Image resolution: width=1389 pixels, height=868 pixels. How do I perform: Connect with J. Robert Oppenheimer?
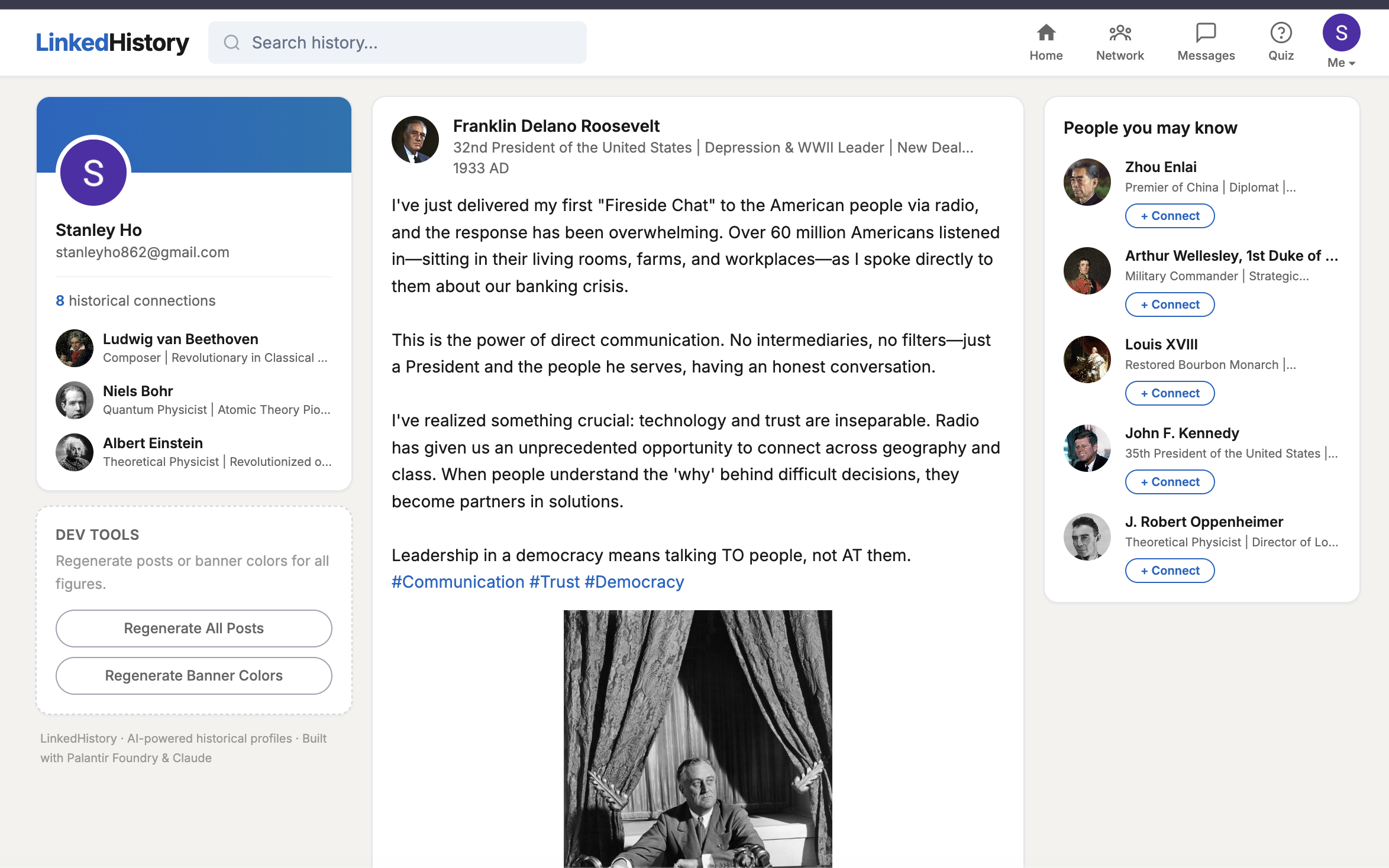(1169, 571)
